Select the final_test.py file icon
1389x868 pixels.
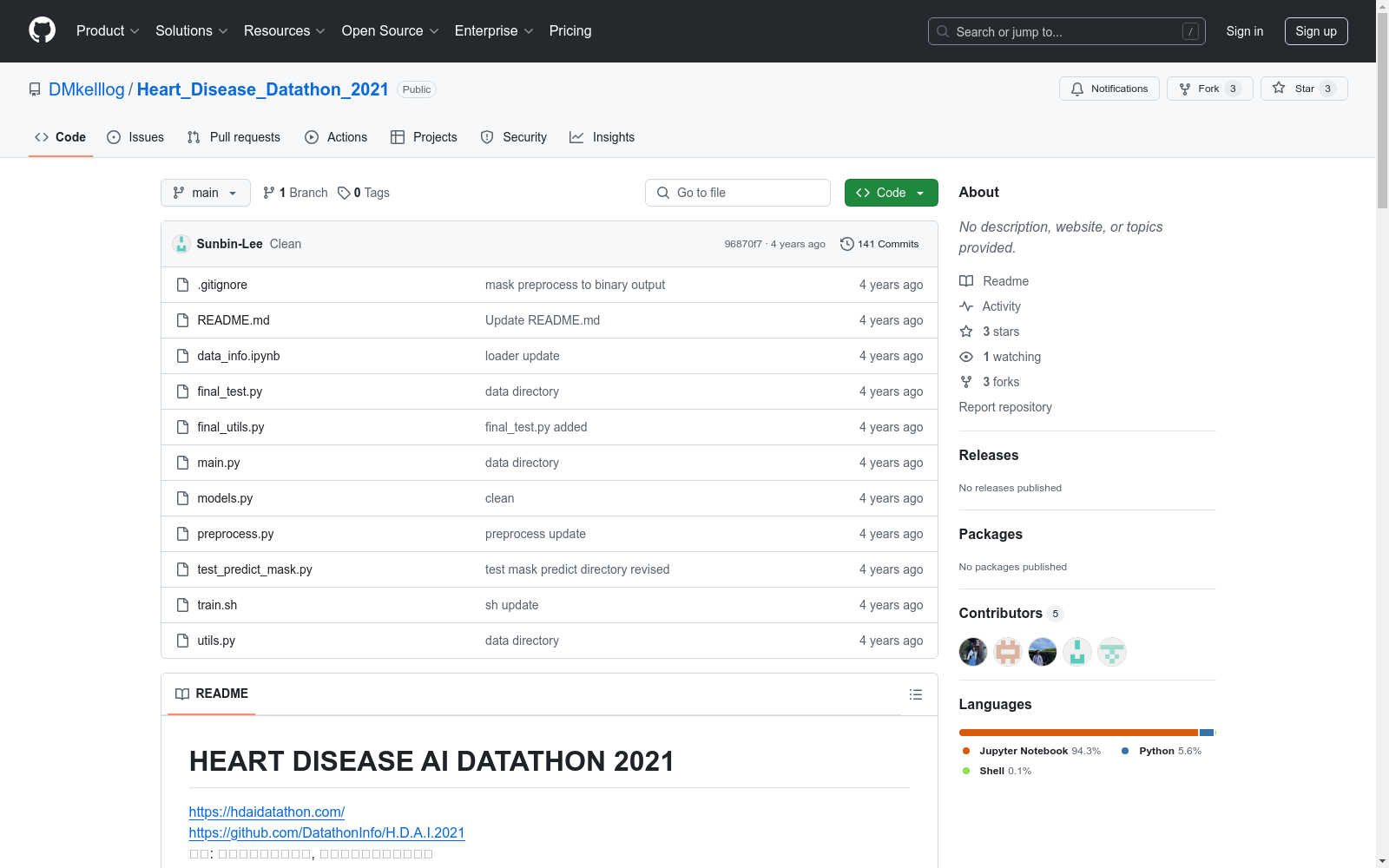tap(182, 391)
